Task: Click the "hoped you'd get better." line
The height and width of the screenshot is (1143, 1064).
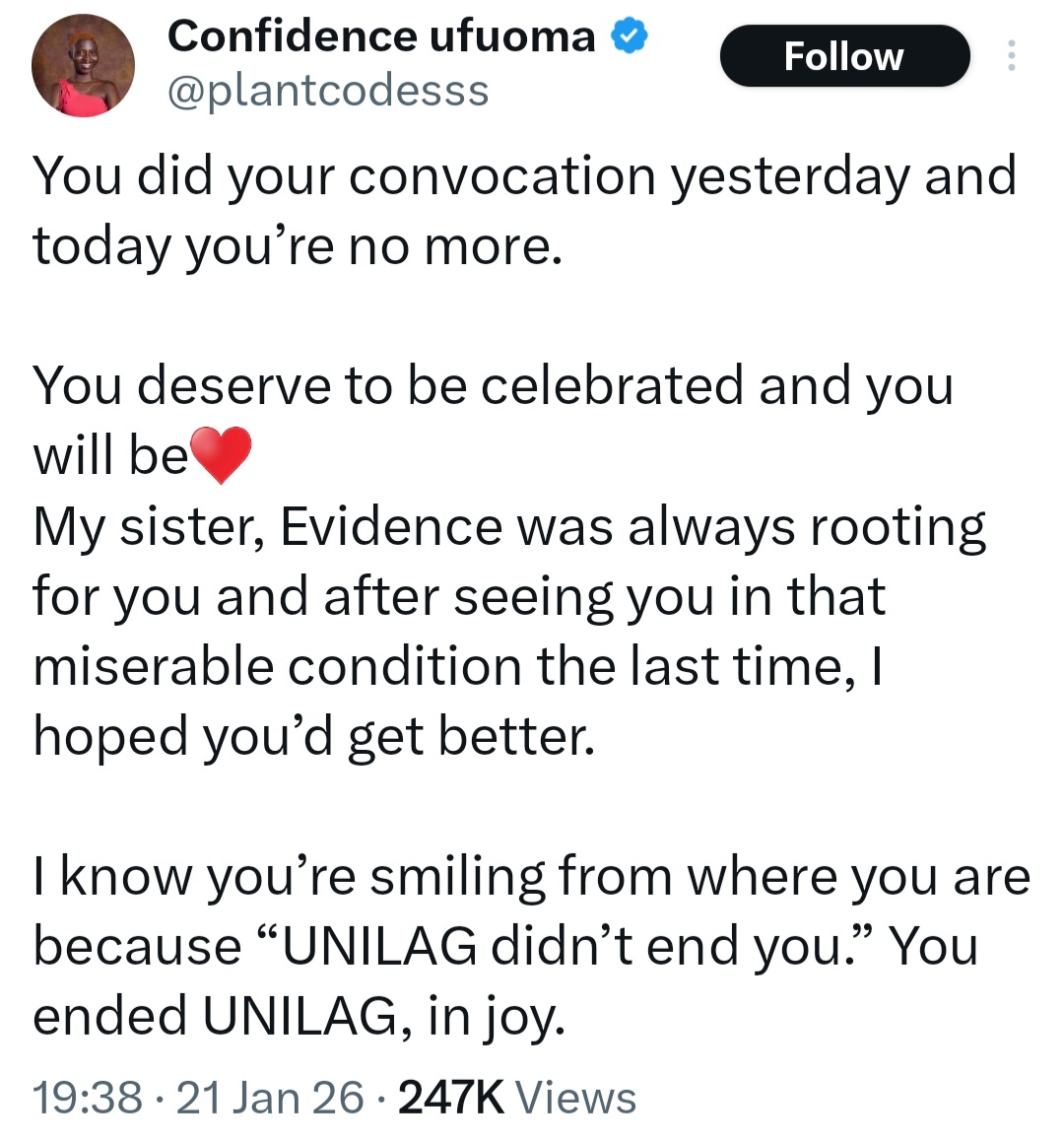Action: 313,736
